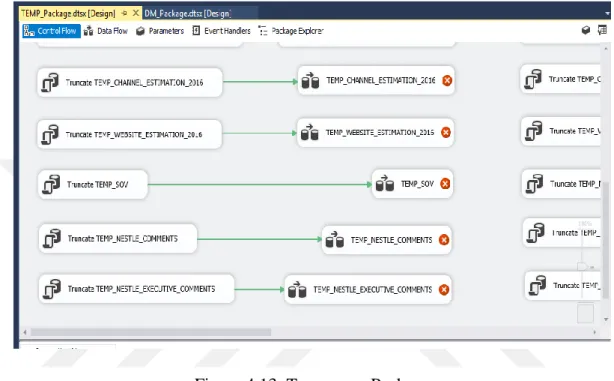Image resolution: width=614 pixels, height=381 pixels.
Task: Click the SSIS Toolbox icon in toolbar
Action: (x=586, y=30)
